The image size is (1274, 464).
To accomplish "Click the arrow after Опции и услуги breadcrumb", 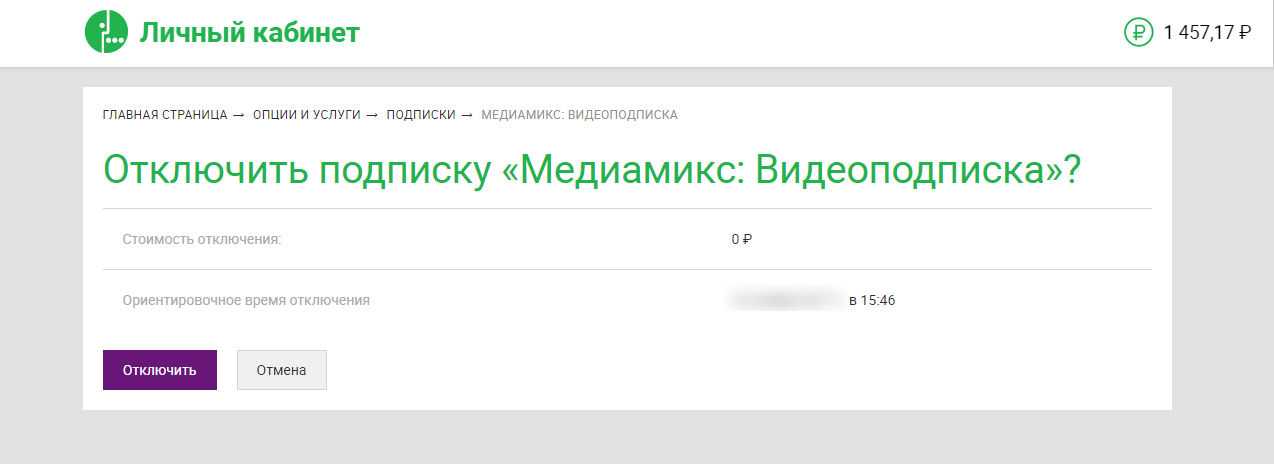I will [372, 115].
